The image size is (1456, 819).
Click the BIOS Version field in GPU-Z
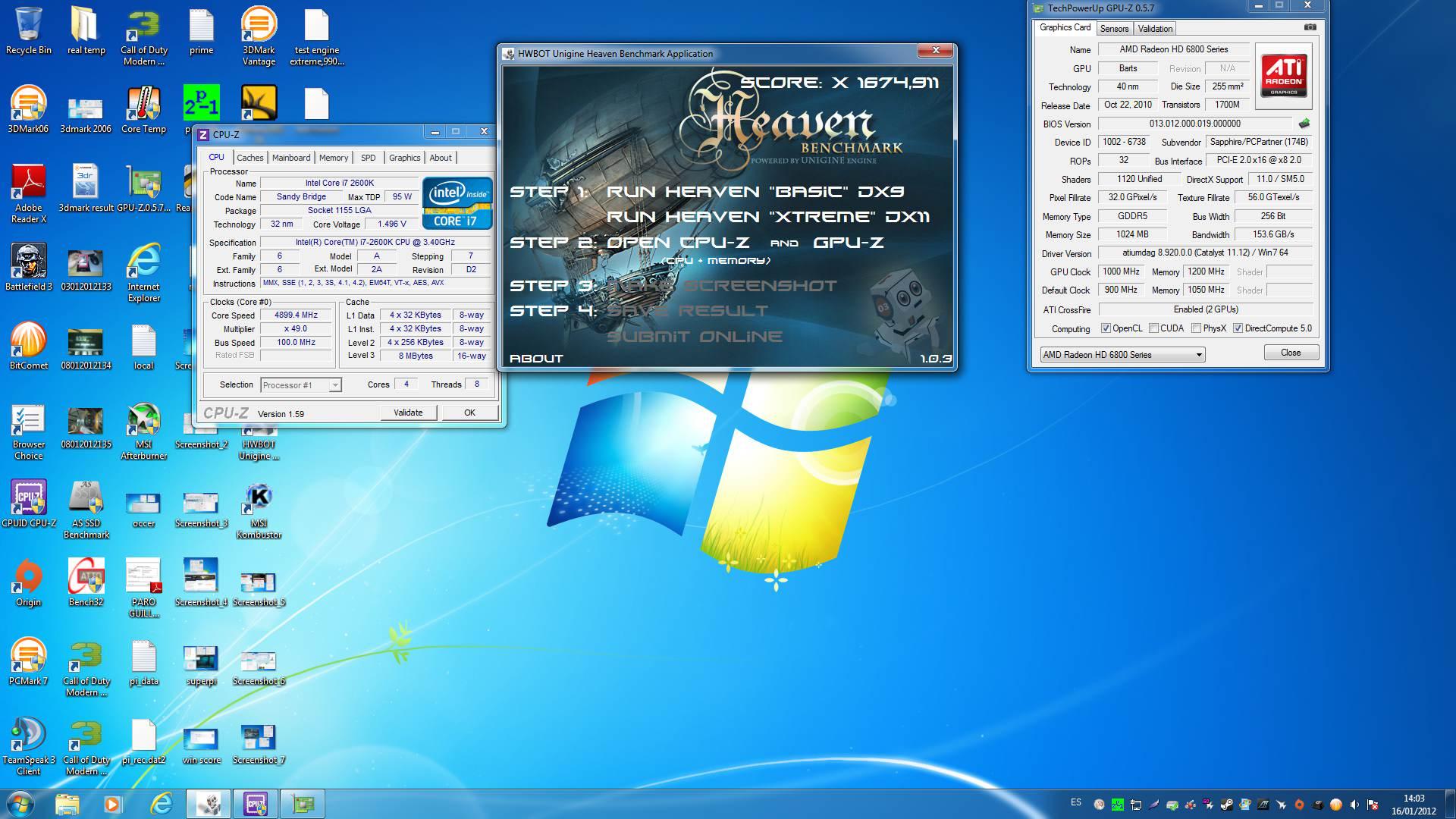(1194, 124)
